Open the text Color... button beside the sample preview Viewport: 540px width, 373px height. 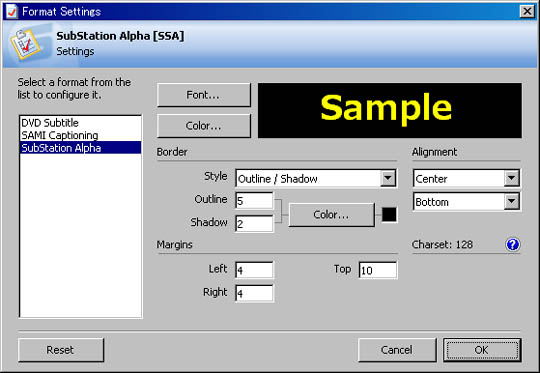pos(204,126)
